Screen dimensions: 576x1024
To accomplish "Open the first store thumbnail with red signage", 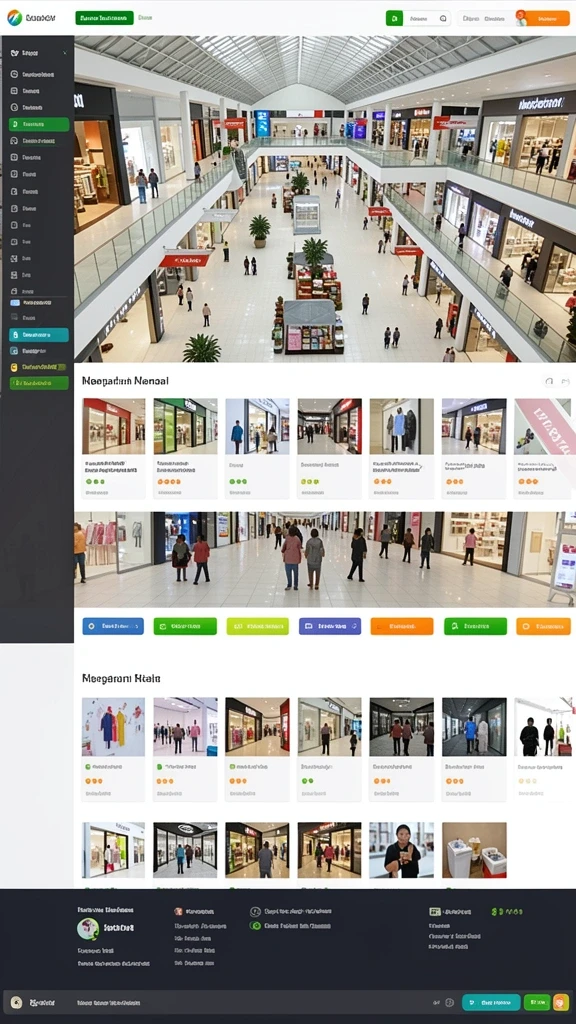I will (114, 426).
